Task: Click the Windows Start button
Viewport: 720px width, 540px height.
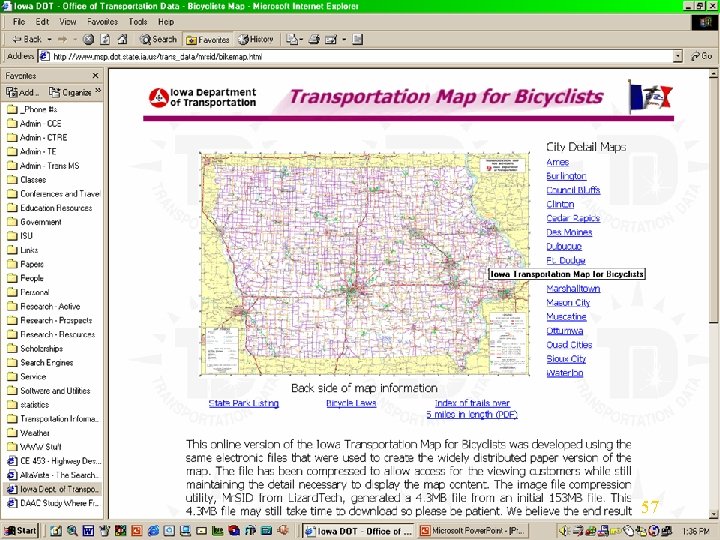Action: 20,530
